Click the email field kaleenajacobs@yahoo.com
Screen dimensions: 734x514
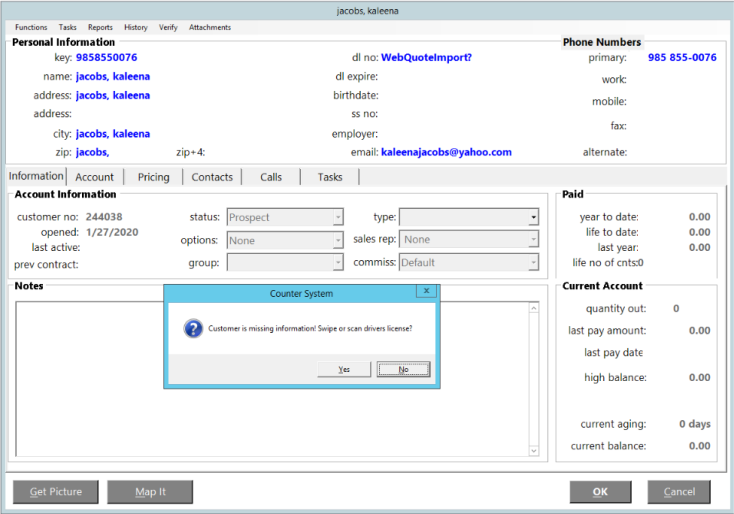[x=446, y=153]
